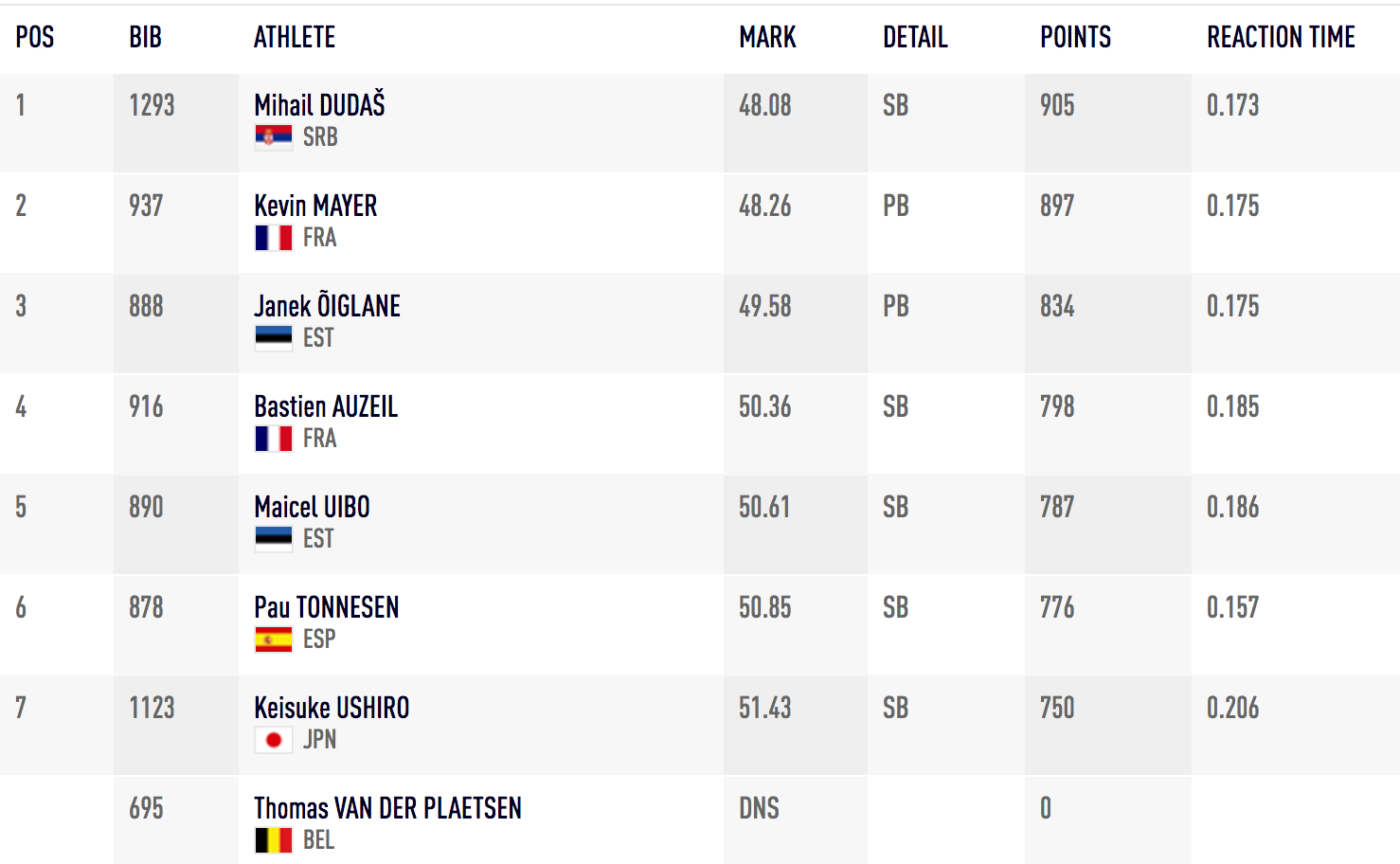Click the Spain flag under Pau Tonnesen

[273, 639]
